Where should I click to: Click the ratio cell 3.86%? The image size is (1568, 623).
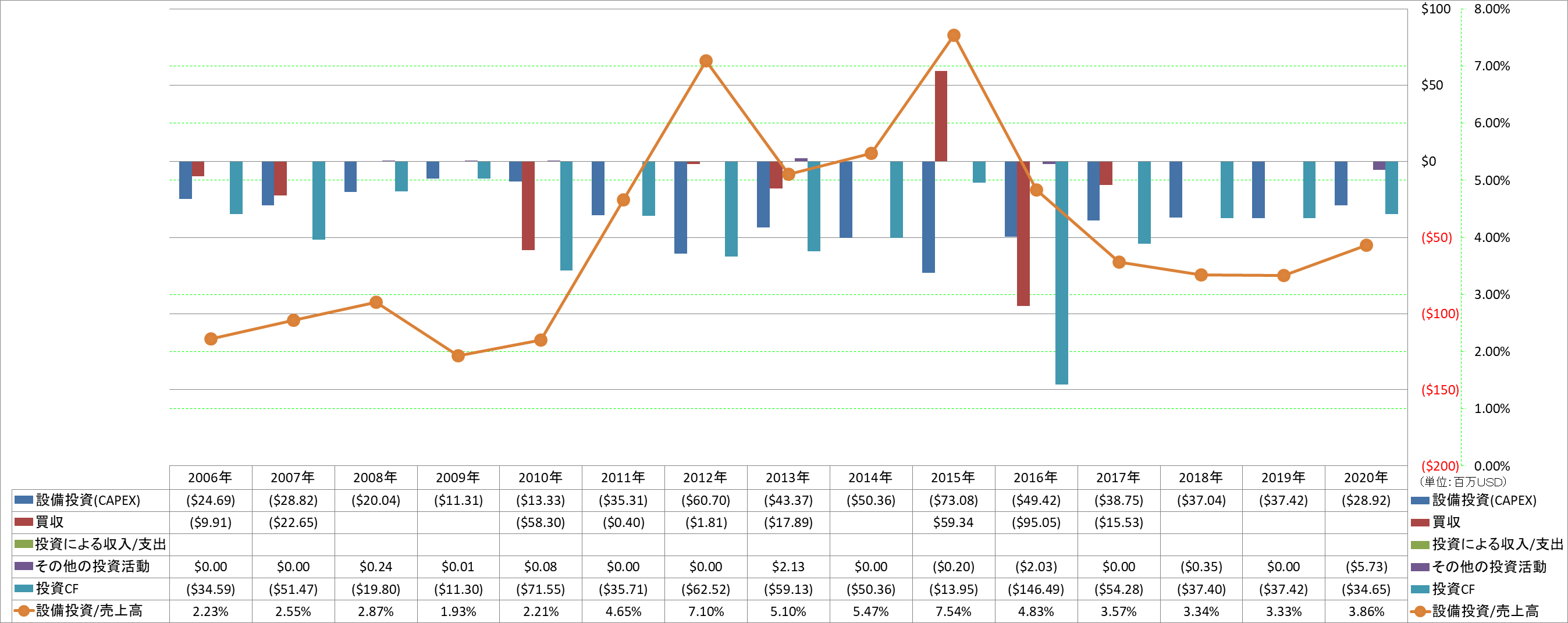(x=1366, y=611)
